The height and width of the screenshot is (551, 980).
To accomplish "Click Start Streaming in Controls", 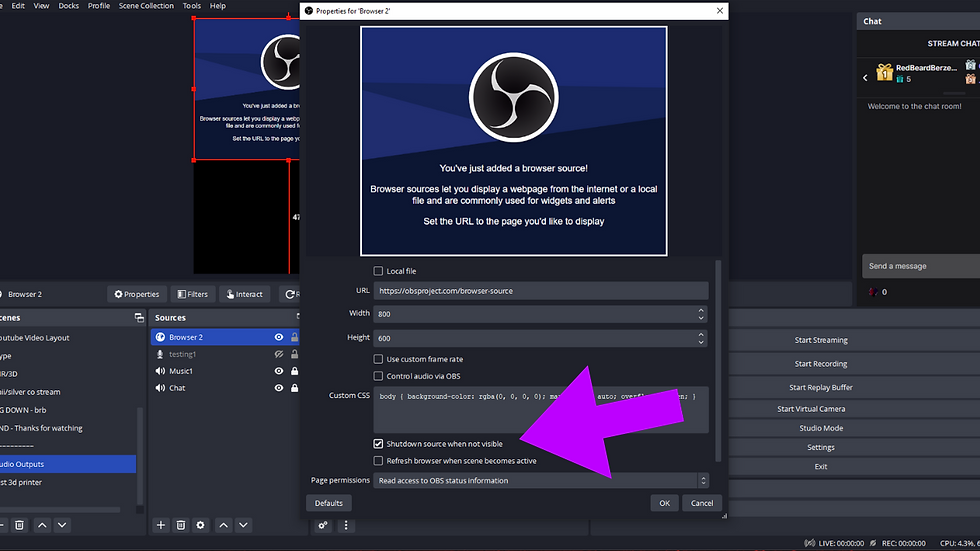I will click(821, 340).
